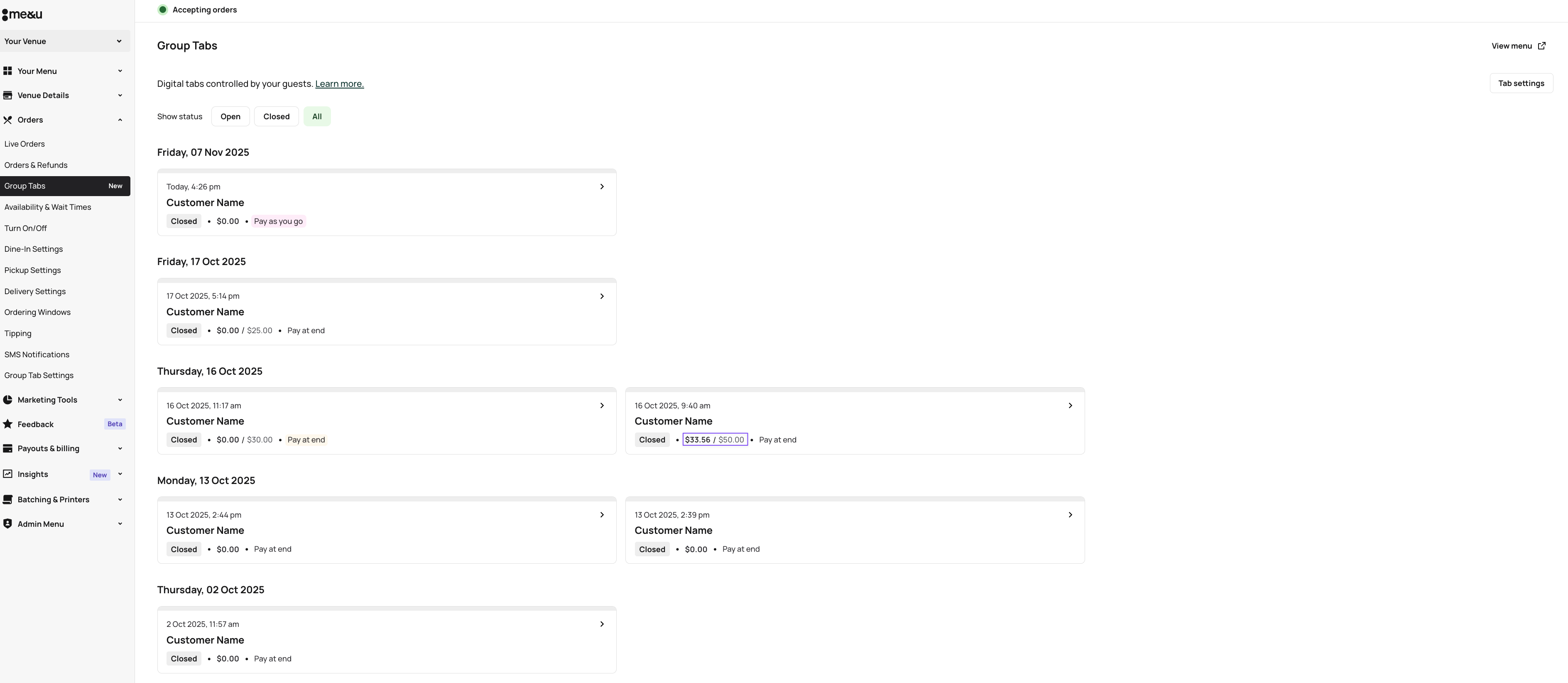Open the Learn more link
Screen dimensions: 1568x683
point(339,84)
